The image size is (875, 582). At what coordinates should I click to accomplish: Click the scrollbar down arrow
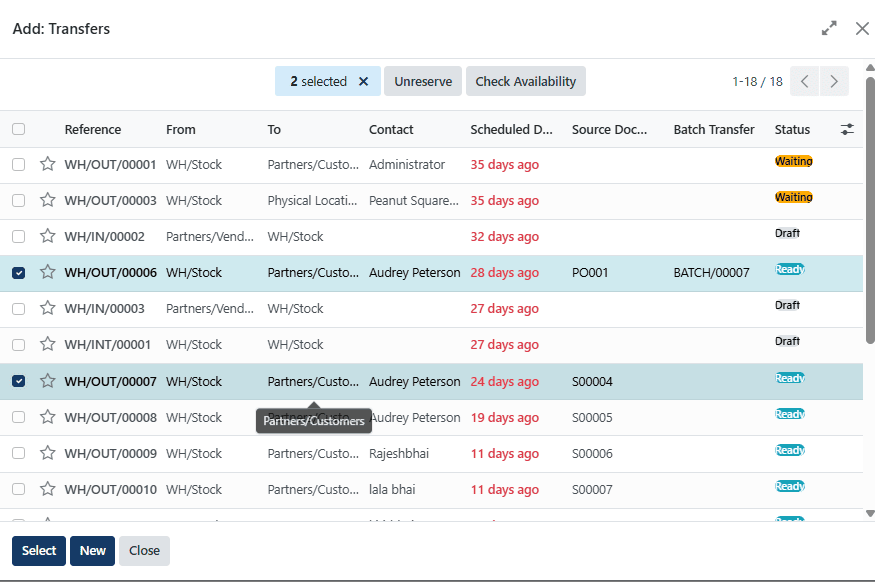(870, 513)
